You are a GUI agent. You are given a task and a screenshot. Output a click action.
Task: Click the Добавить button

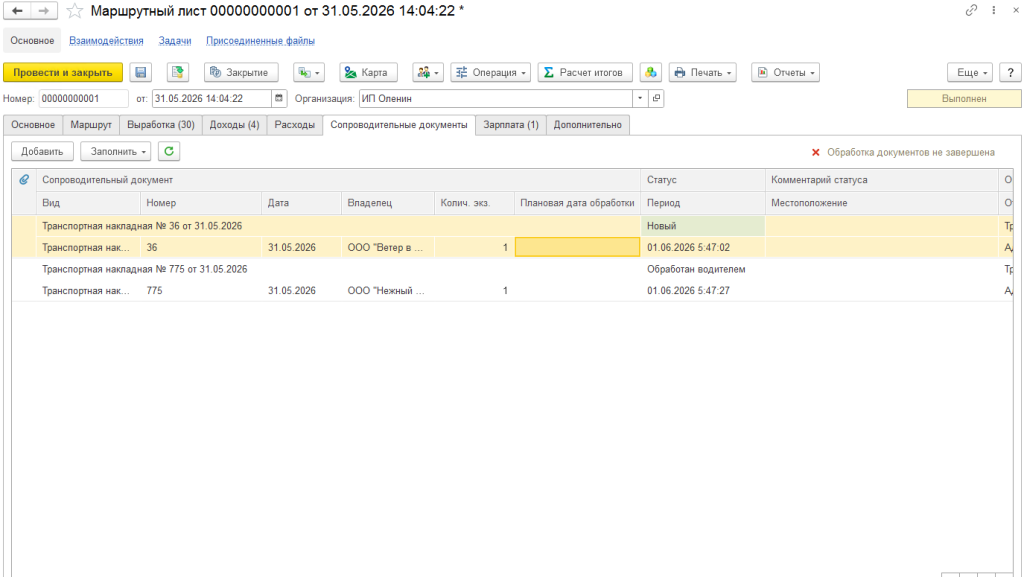coord(42,151)
